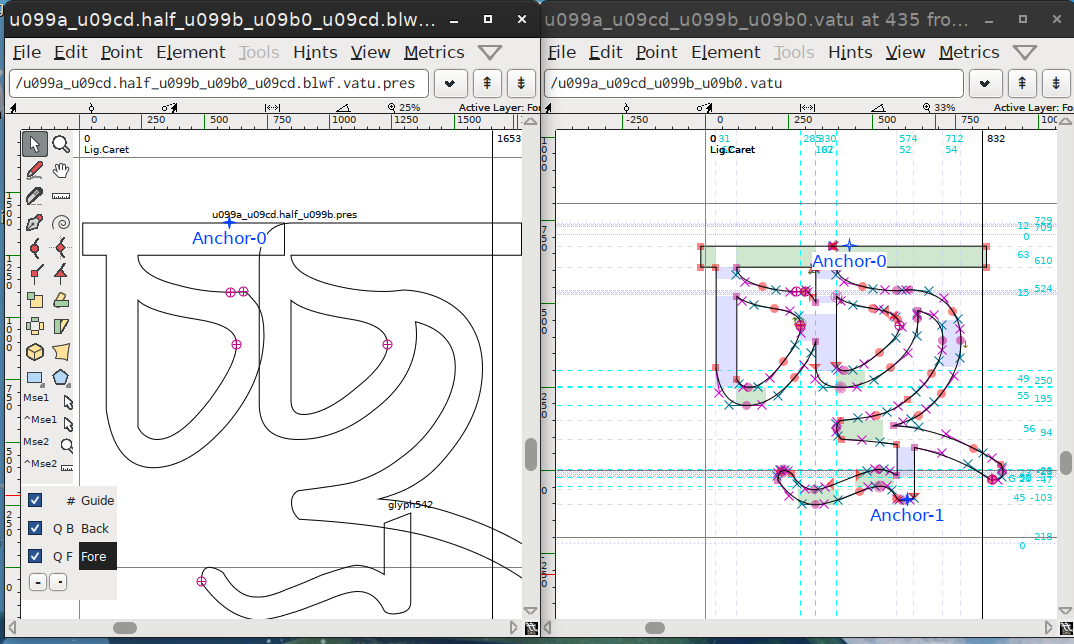Select the Magnify zoom tool

(61, 144)
